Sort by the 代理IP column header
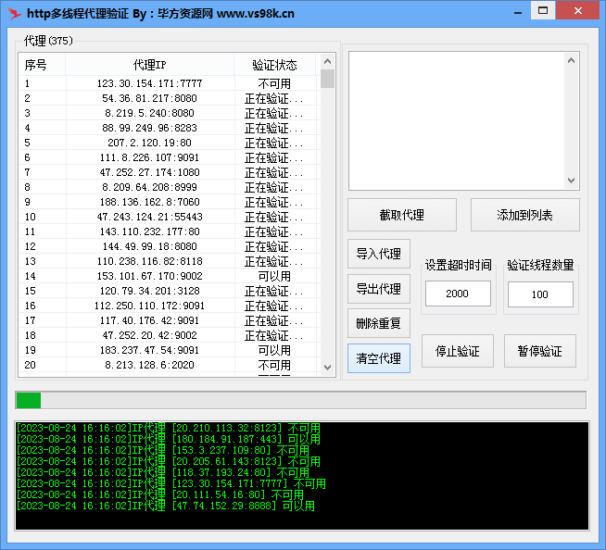Screen dimensions: 606x550 [150, 65]
